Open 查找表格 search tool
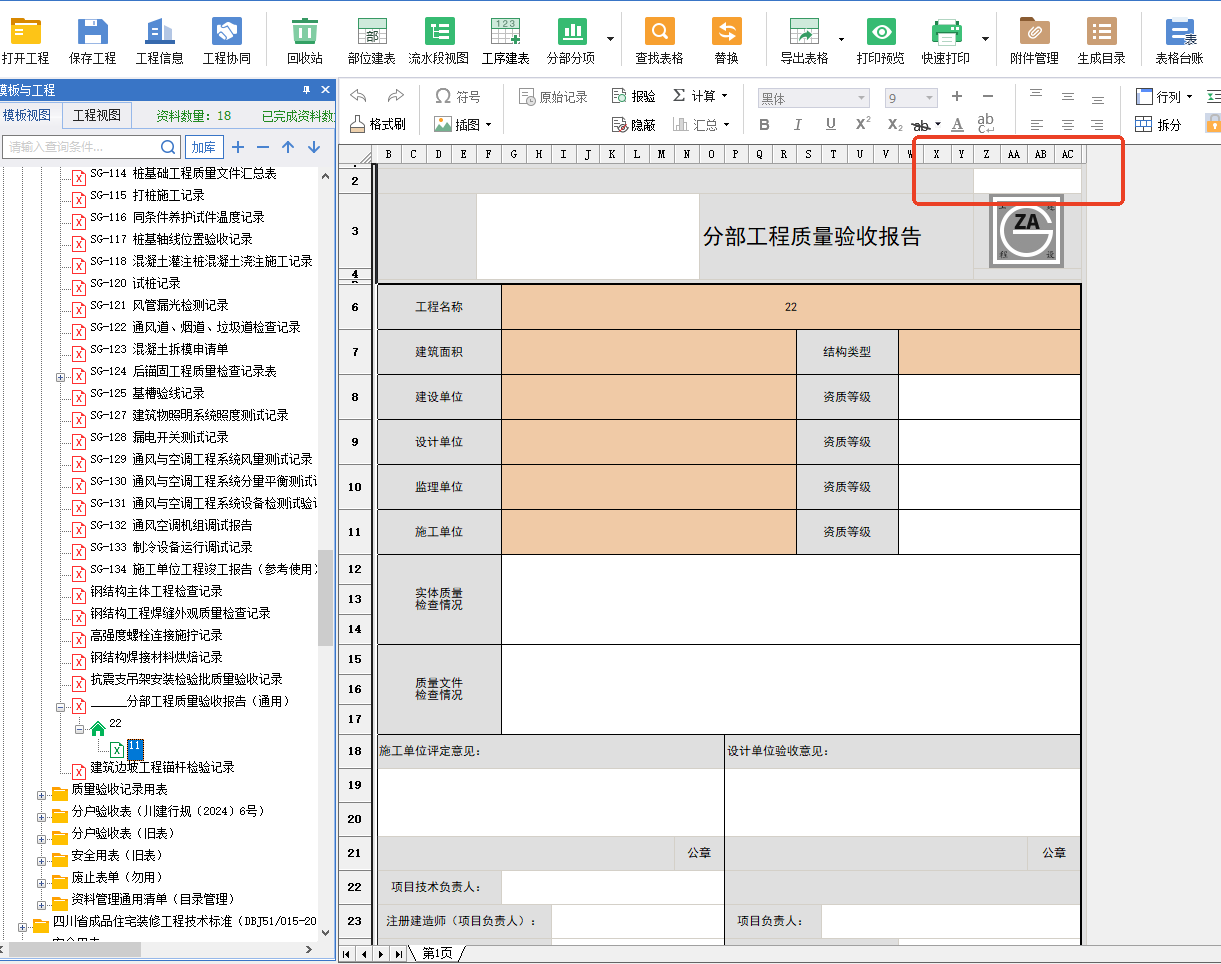 [x=659, y=40]
